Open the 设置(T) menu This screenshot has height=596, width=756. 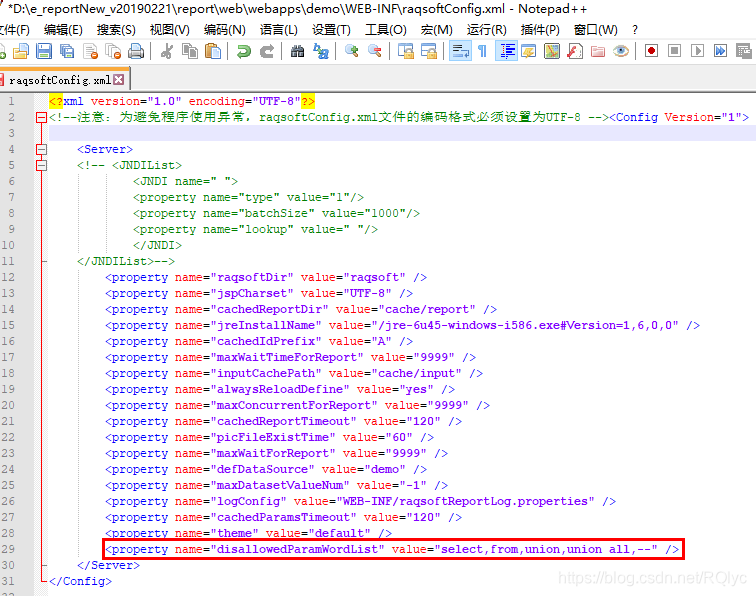tap(331, 30)
